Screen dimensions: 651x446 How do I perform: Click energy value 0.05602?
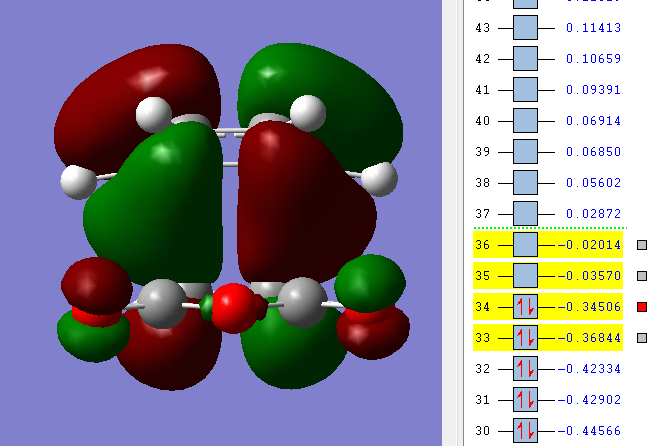pyautogui.click(x=593, y=183)
